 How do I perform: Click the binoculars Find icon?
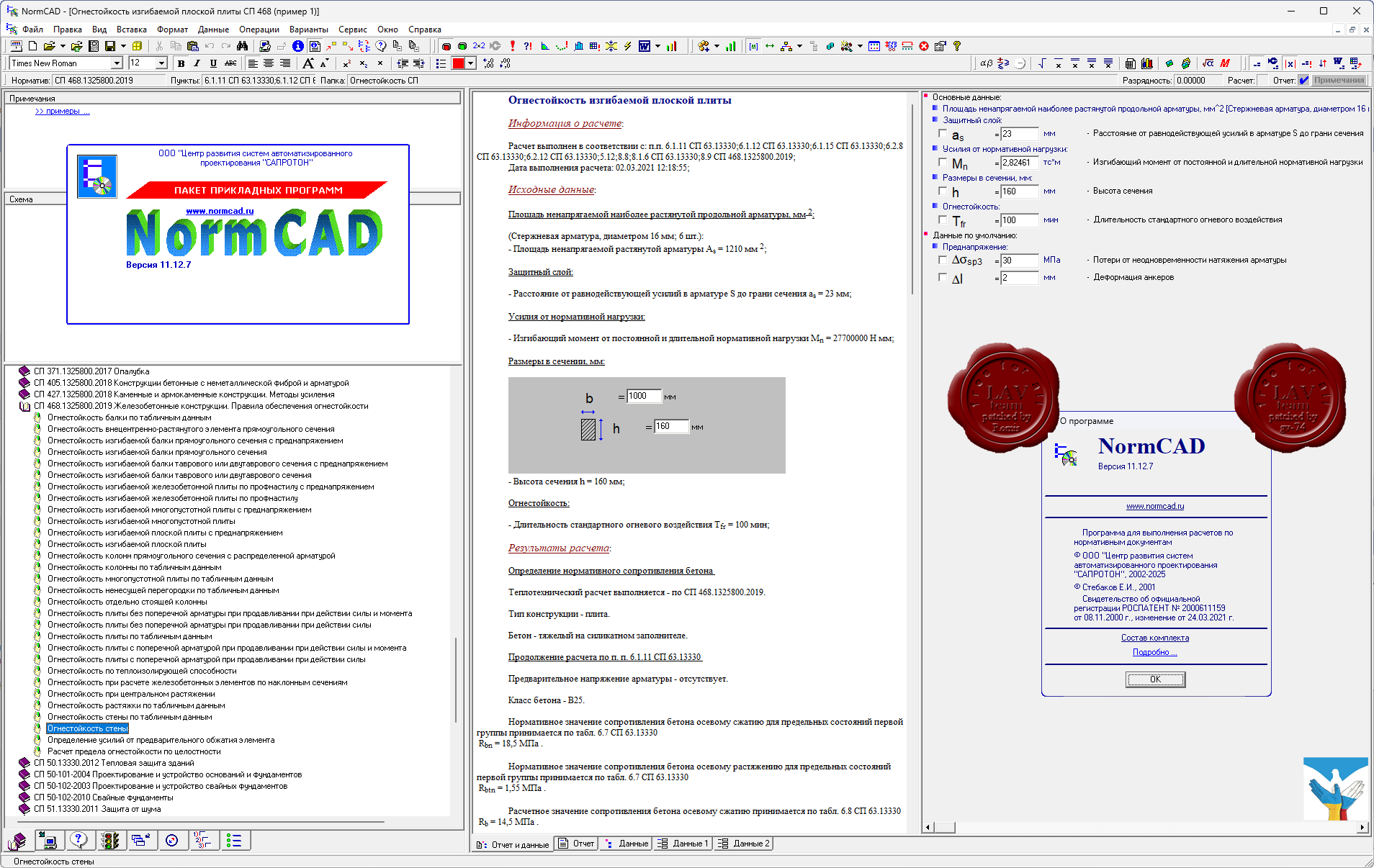(243, 46)
